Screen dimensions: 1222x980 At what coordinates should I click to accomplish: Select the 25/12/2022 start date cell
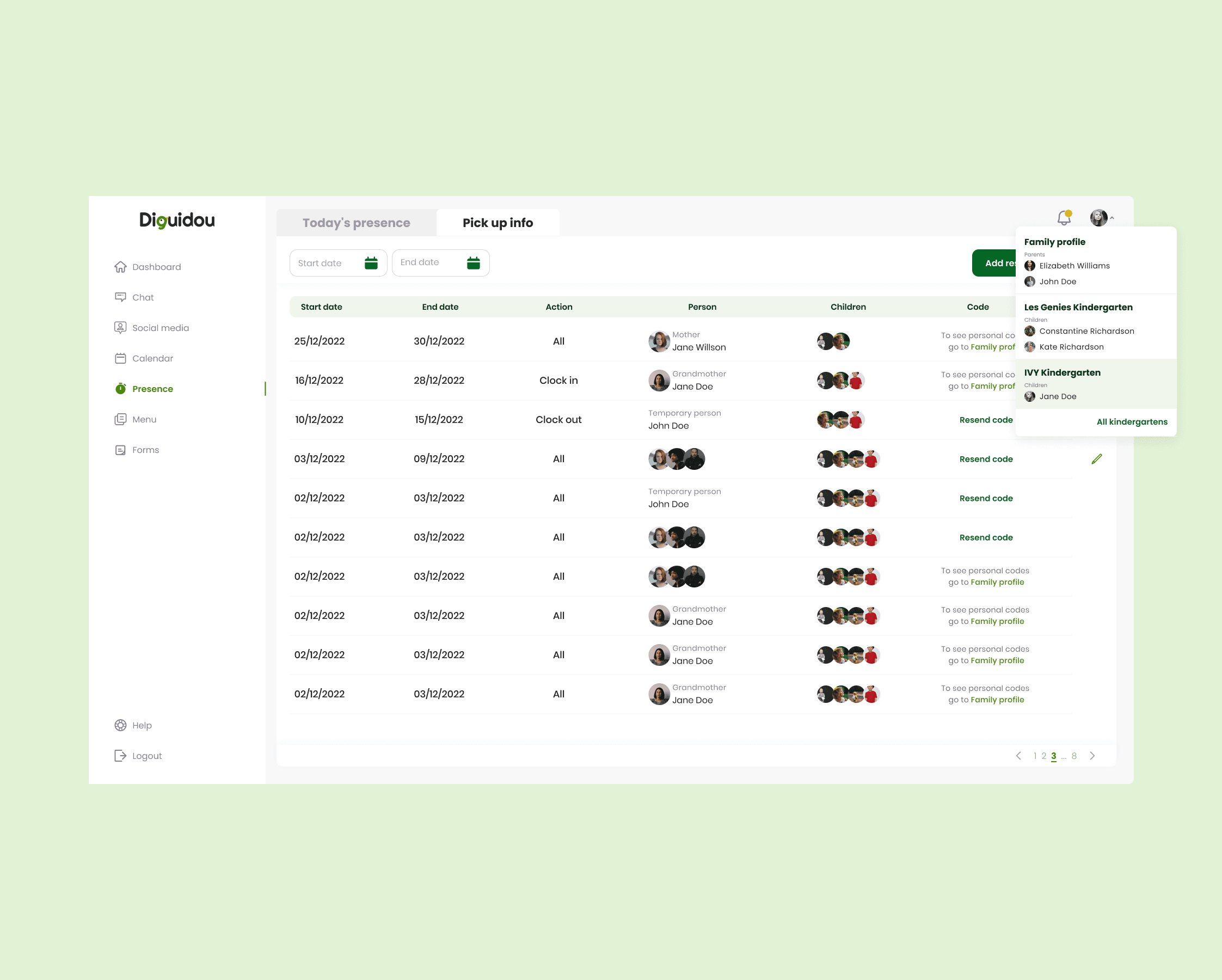320,341
